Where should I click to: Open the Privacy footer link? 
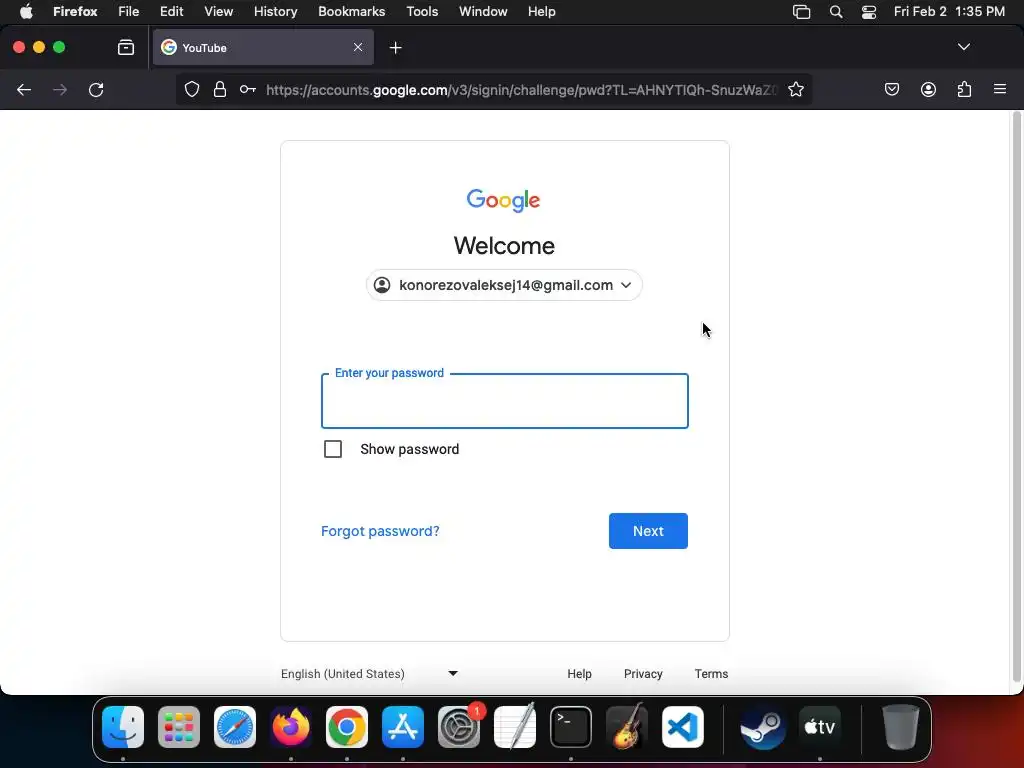pos(643,673)
